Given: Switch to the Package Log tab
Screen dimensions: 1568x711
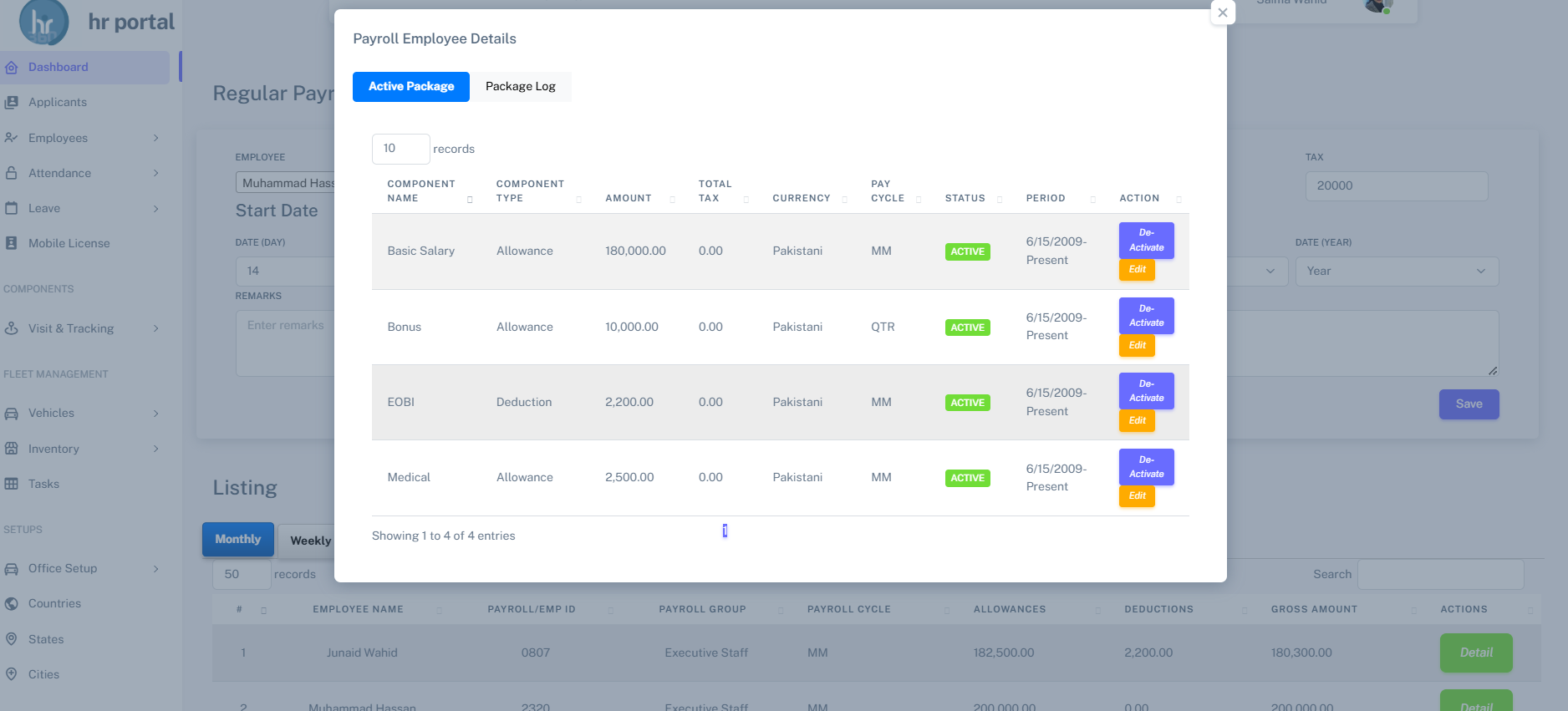Looking at the screenshot, I should click(520, 87).
